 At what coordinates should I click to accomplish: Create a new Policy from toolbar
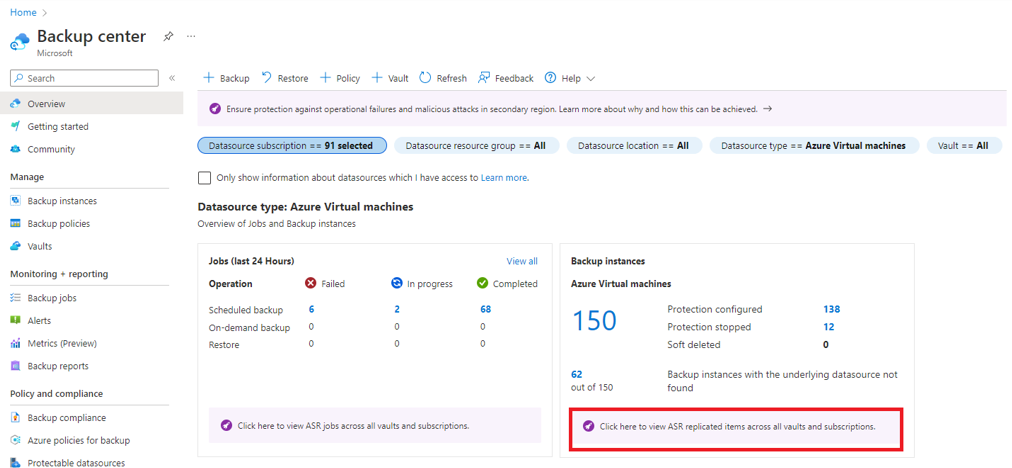pyautogui.click(x=339, y=78)
